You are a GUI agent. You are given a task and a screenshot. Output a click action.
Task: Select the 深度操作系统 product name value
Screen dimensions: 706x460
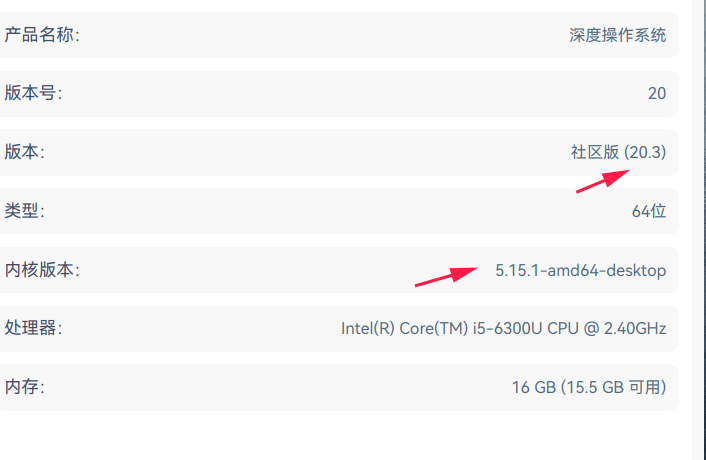[x=617, y=35]
